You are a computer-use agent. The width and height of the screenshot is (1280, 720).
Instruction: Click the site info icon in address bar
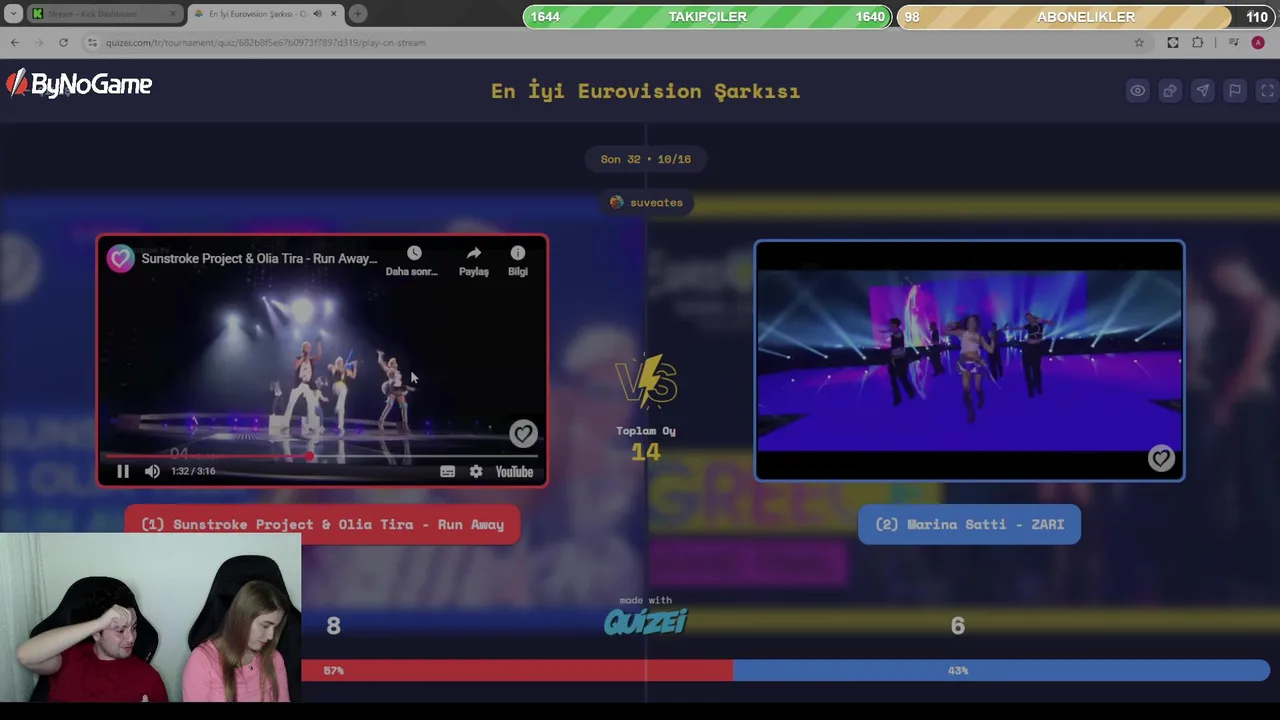[92, 42]
